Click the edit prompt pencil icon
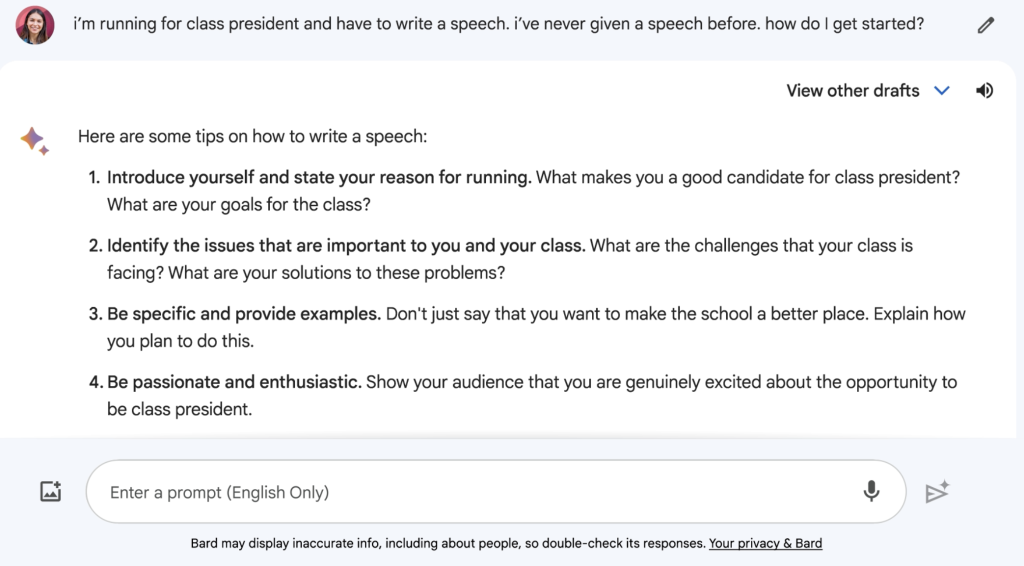This screenshot has height=566, width=1024. [986, 26]
